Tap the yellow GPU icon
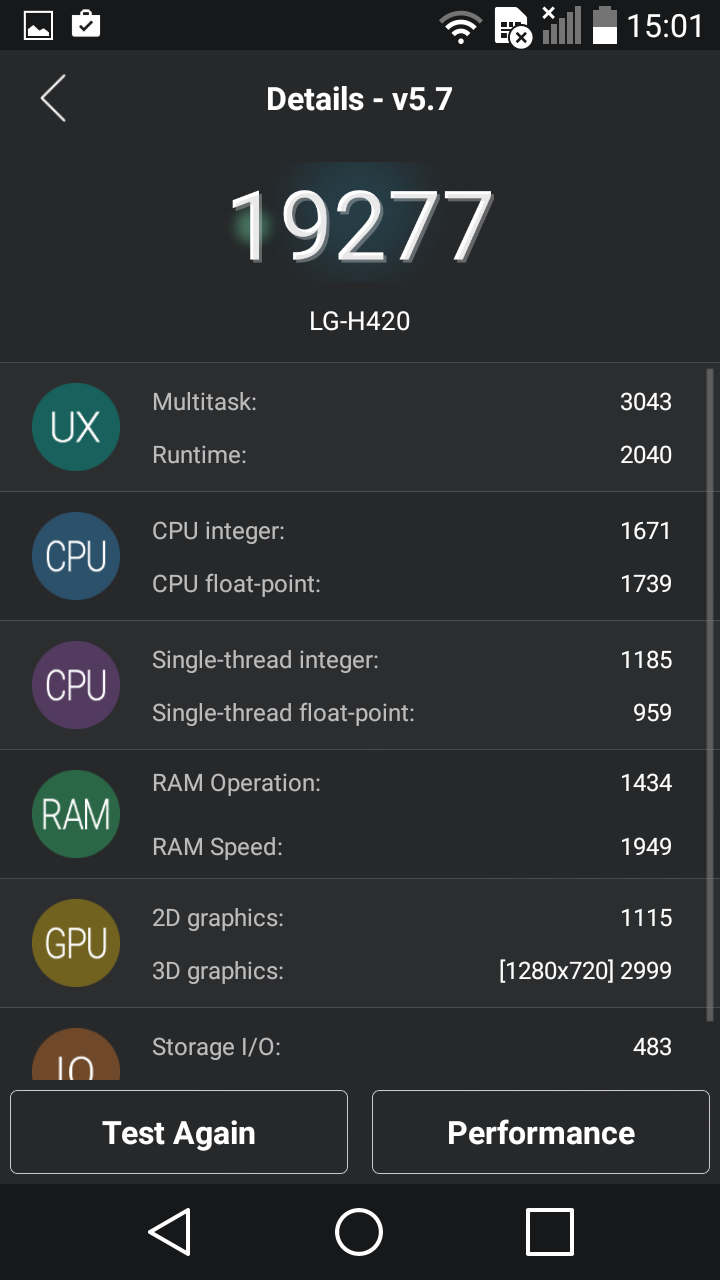 [76, 943]
